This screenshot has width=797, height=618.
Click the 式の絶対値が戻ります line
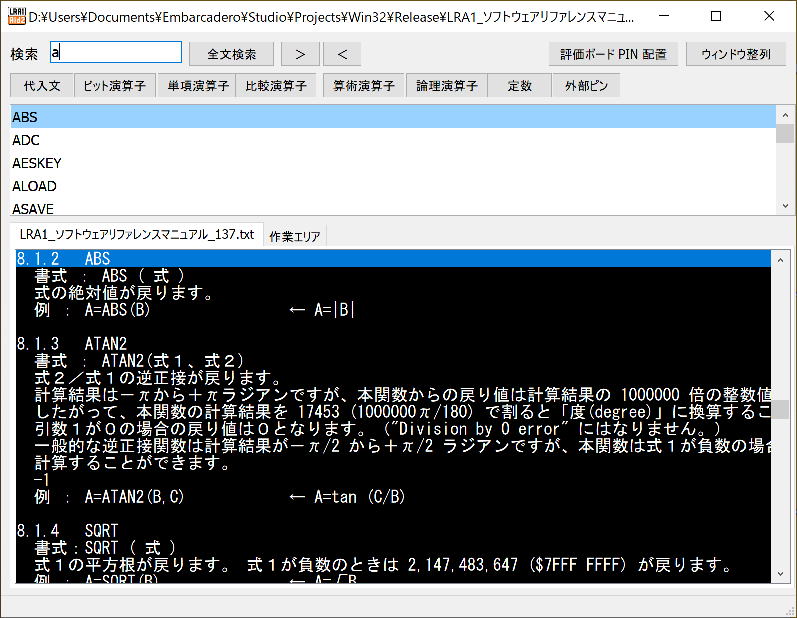click(124, 293)
